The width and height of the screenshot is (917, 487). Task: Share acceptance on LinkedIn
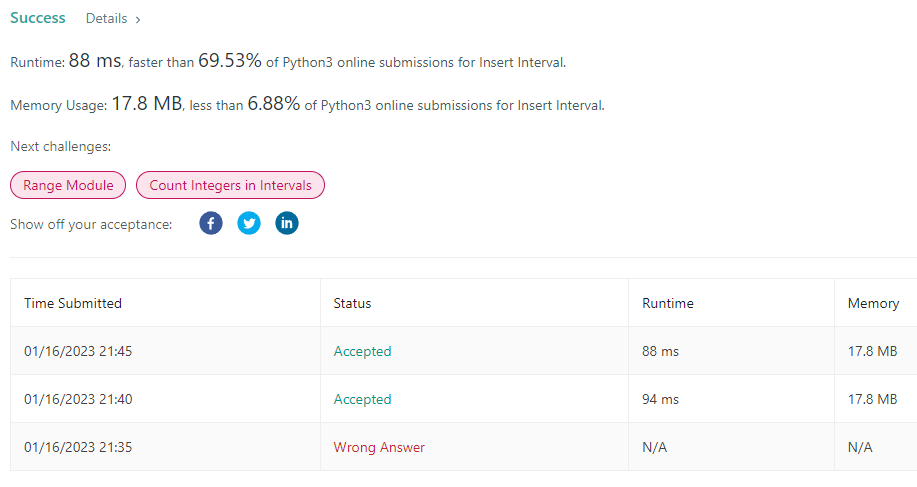click(x=287, y=223)
